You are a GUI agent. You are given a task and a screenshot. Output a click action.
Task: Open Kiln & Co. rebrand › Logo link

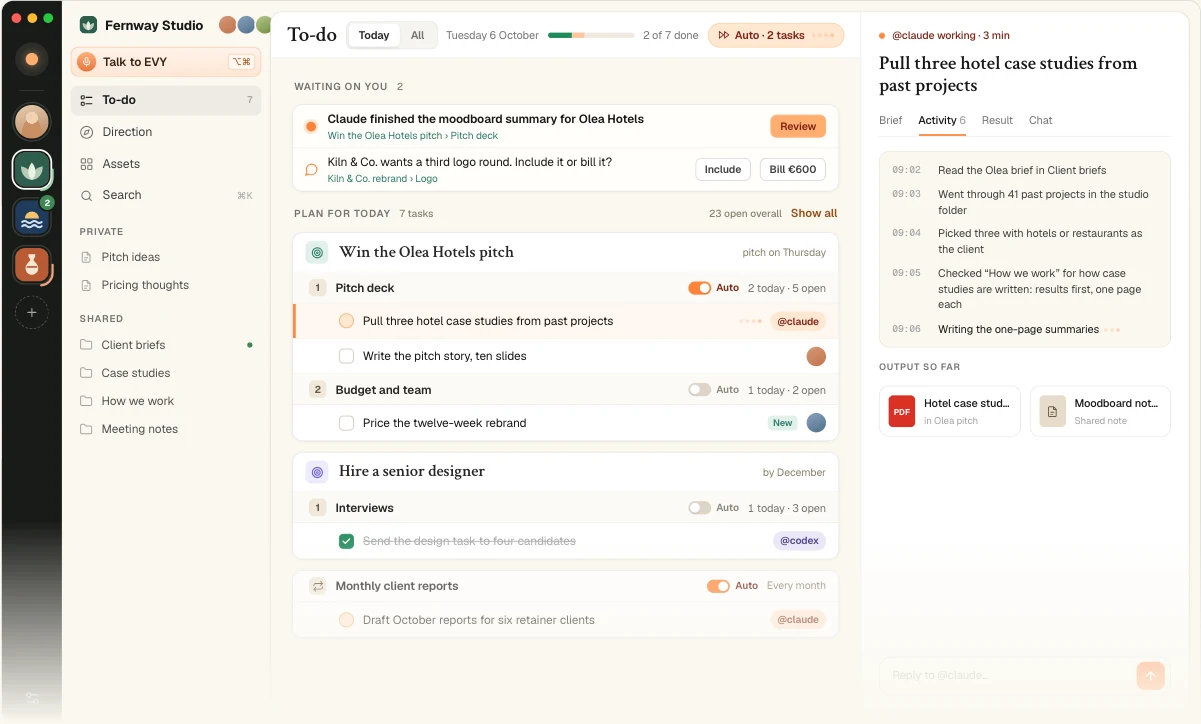pos(383,179)
